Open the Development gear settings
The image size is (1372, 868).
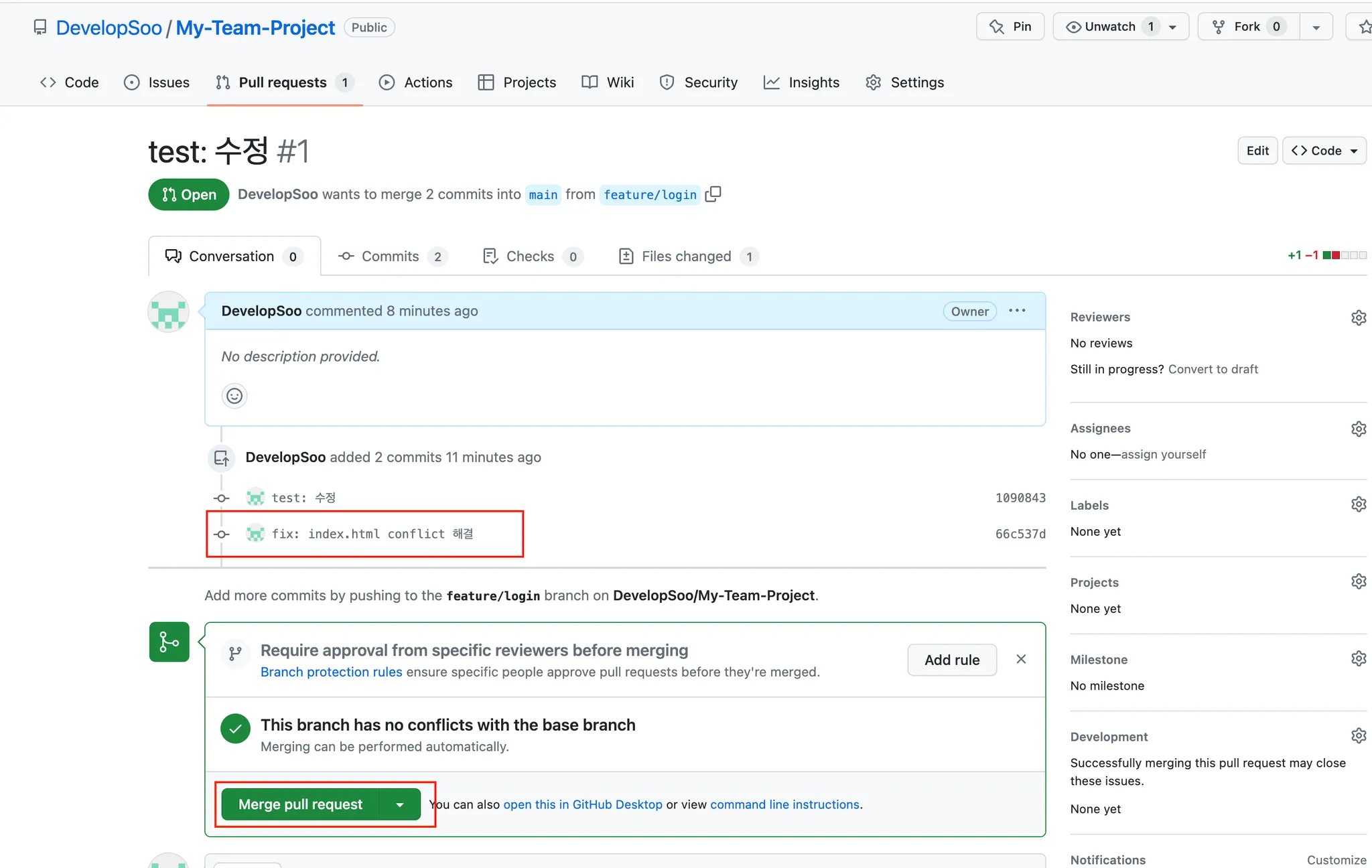[x=1358, y=735]
